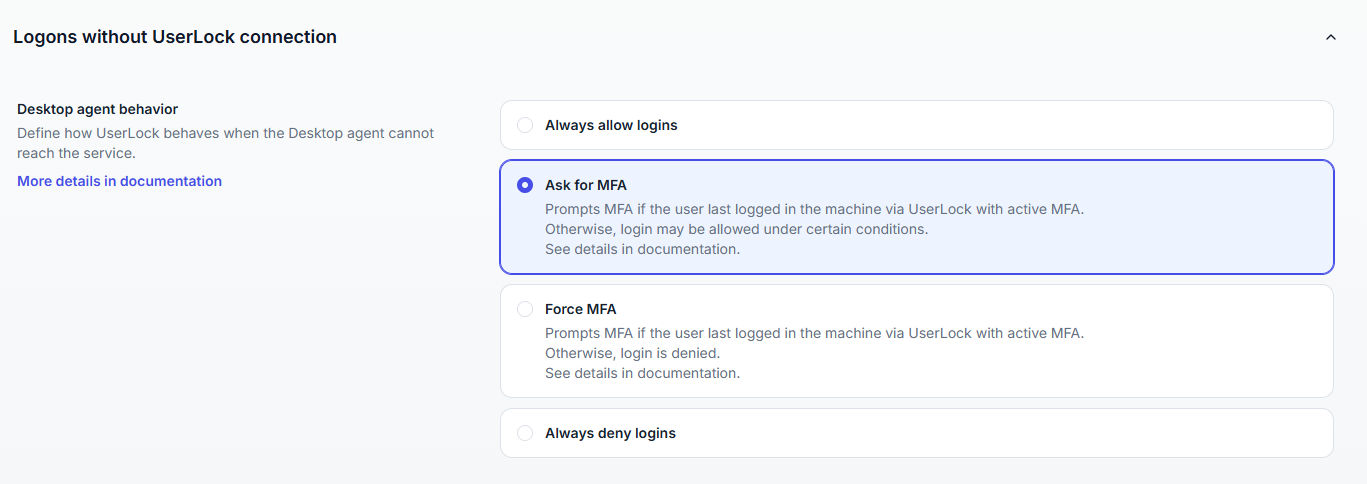Open More details in documentation link

(119, 181)
